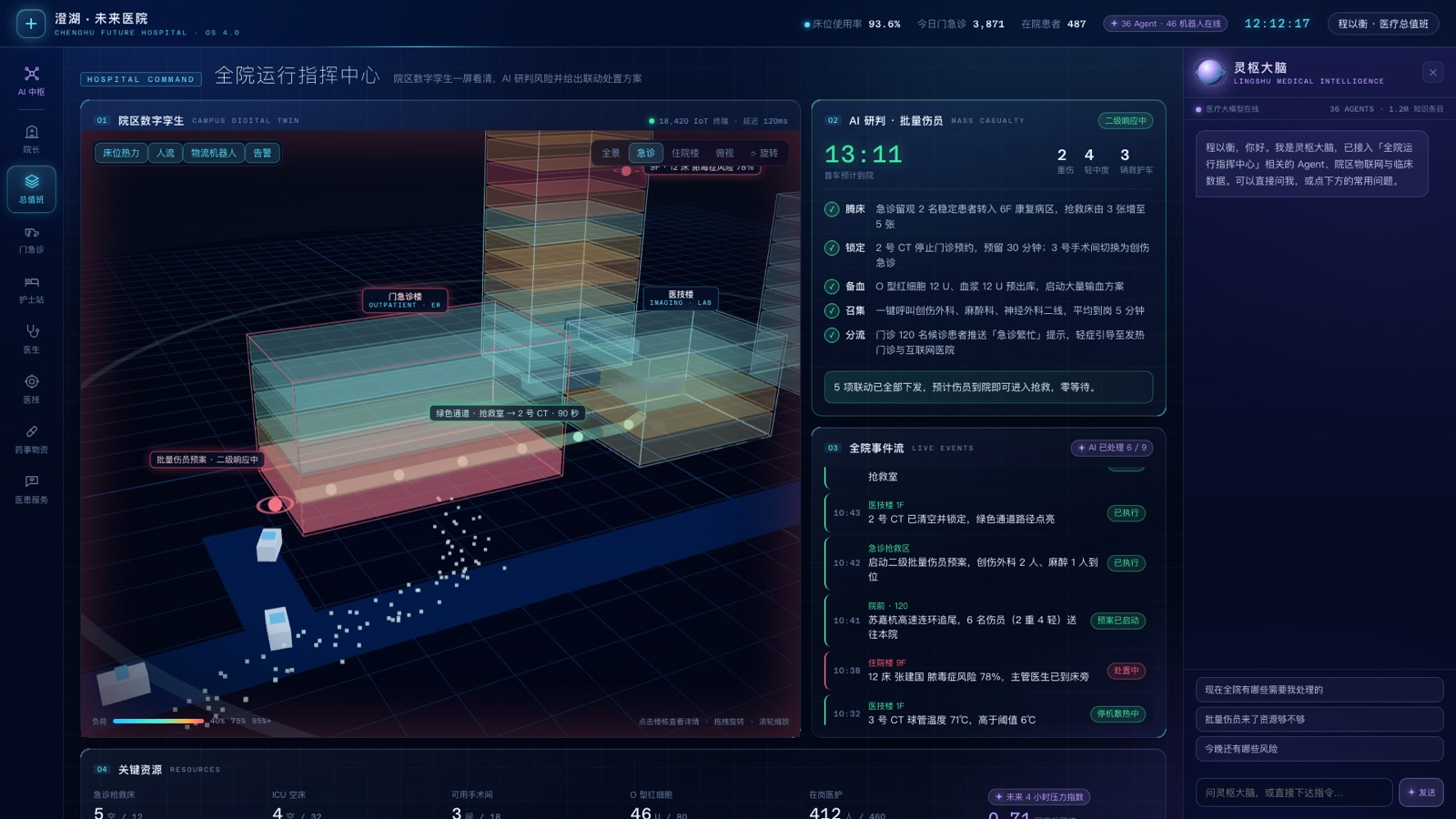Click the second ambulance on the road
The height and width of the screenshot is (819, 1456).
(278, 628)
